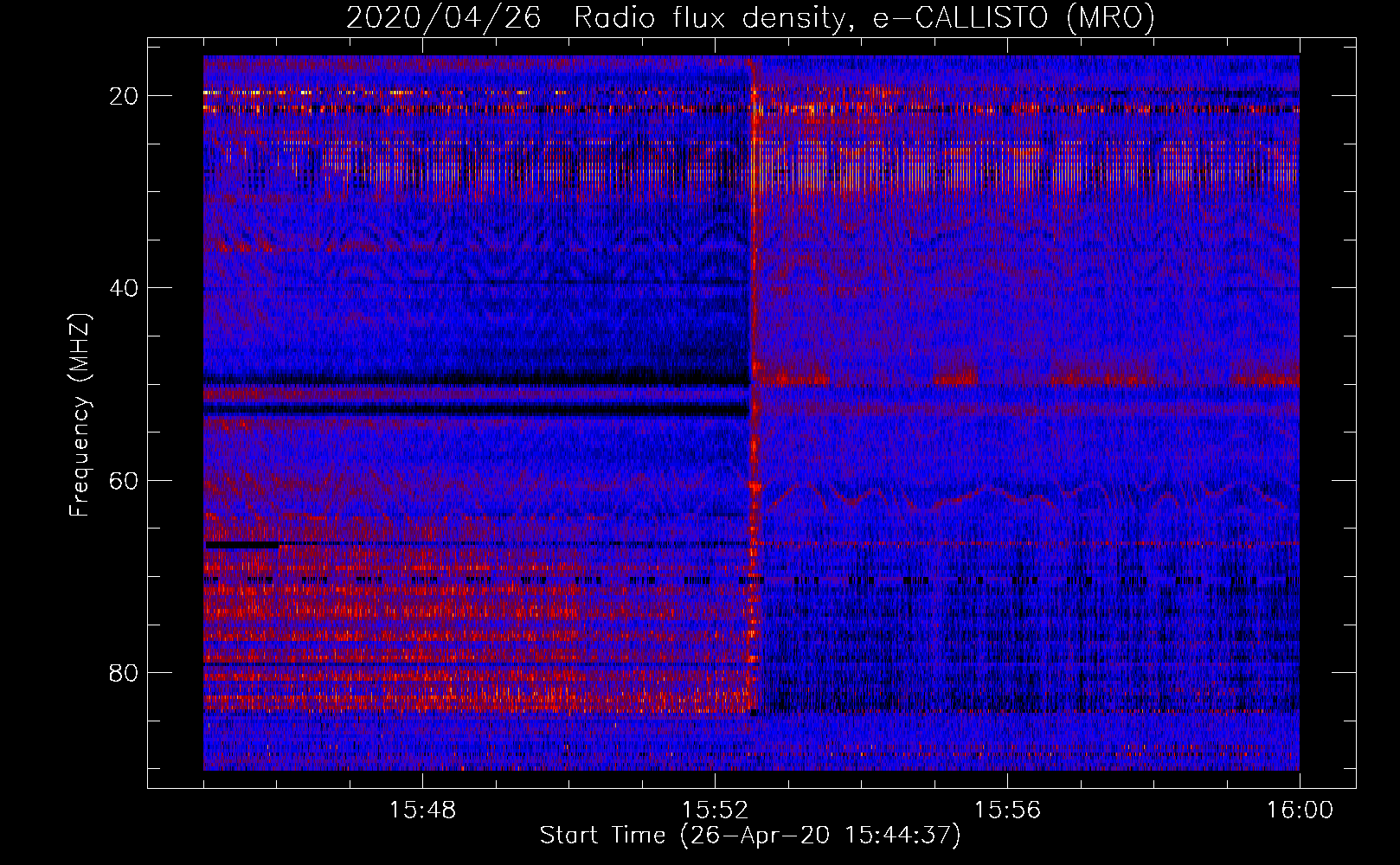Screen dimensions: 1400x865
Task: Click the 16:00 time tick label
Action: point(1300,811)
